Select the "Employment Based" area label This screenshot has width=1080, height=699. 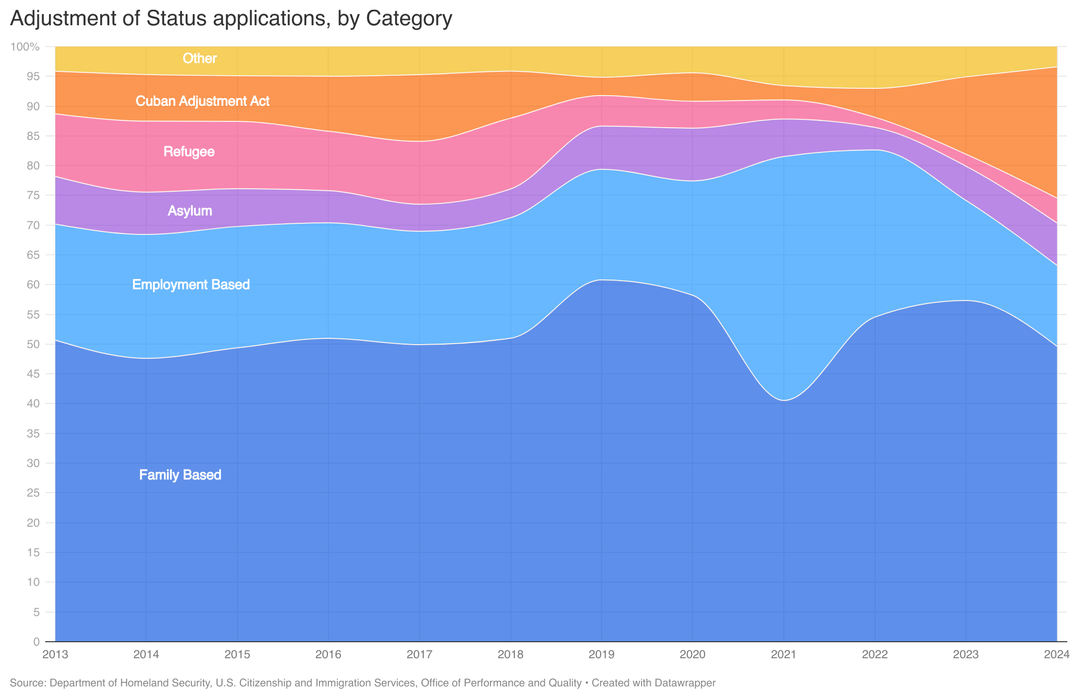tap(191, 285)
